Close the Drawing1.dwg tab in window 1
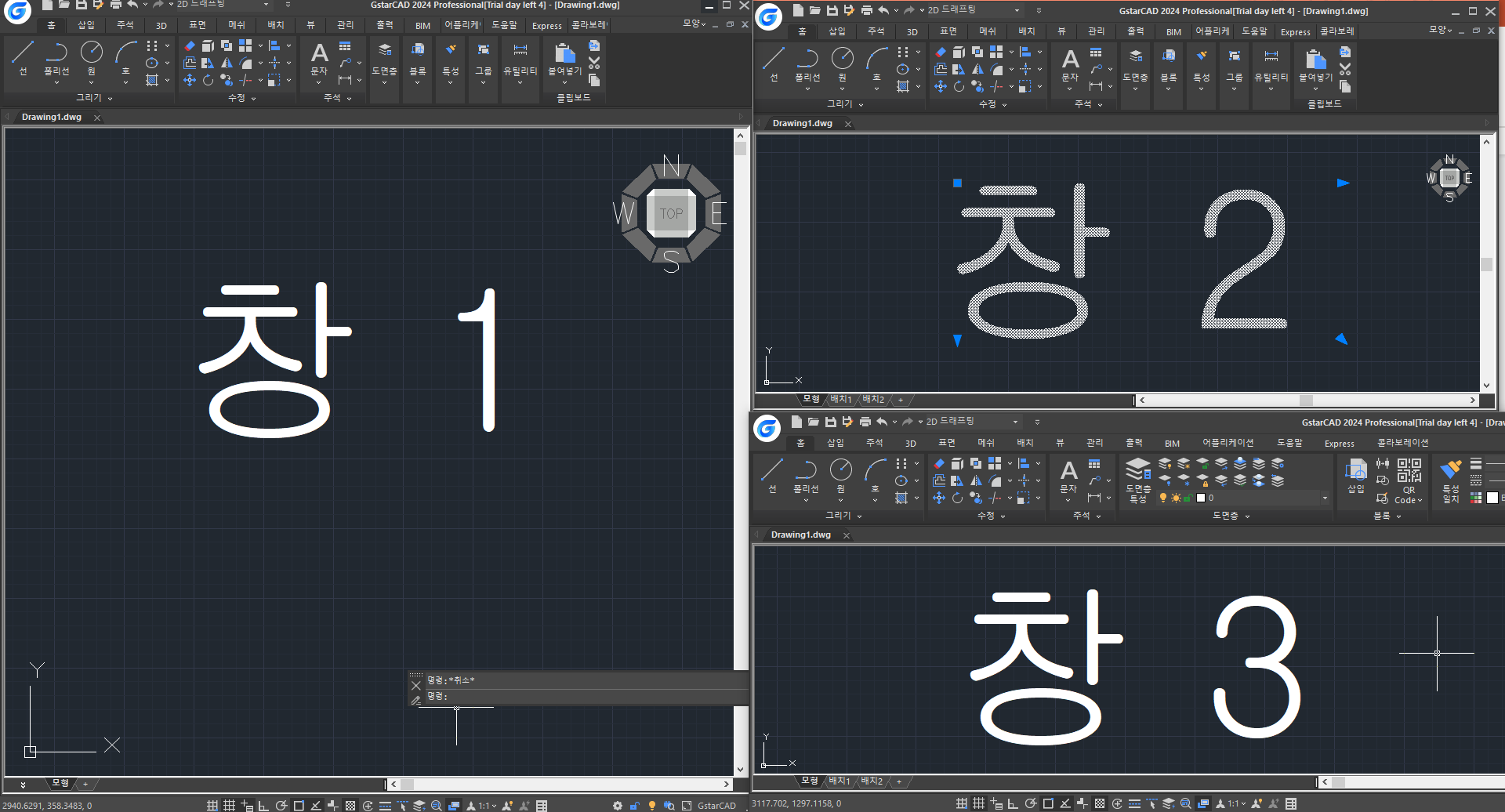1505x812 pixels. pos(97,118)
